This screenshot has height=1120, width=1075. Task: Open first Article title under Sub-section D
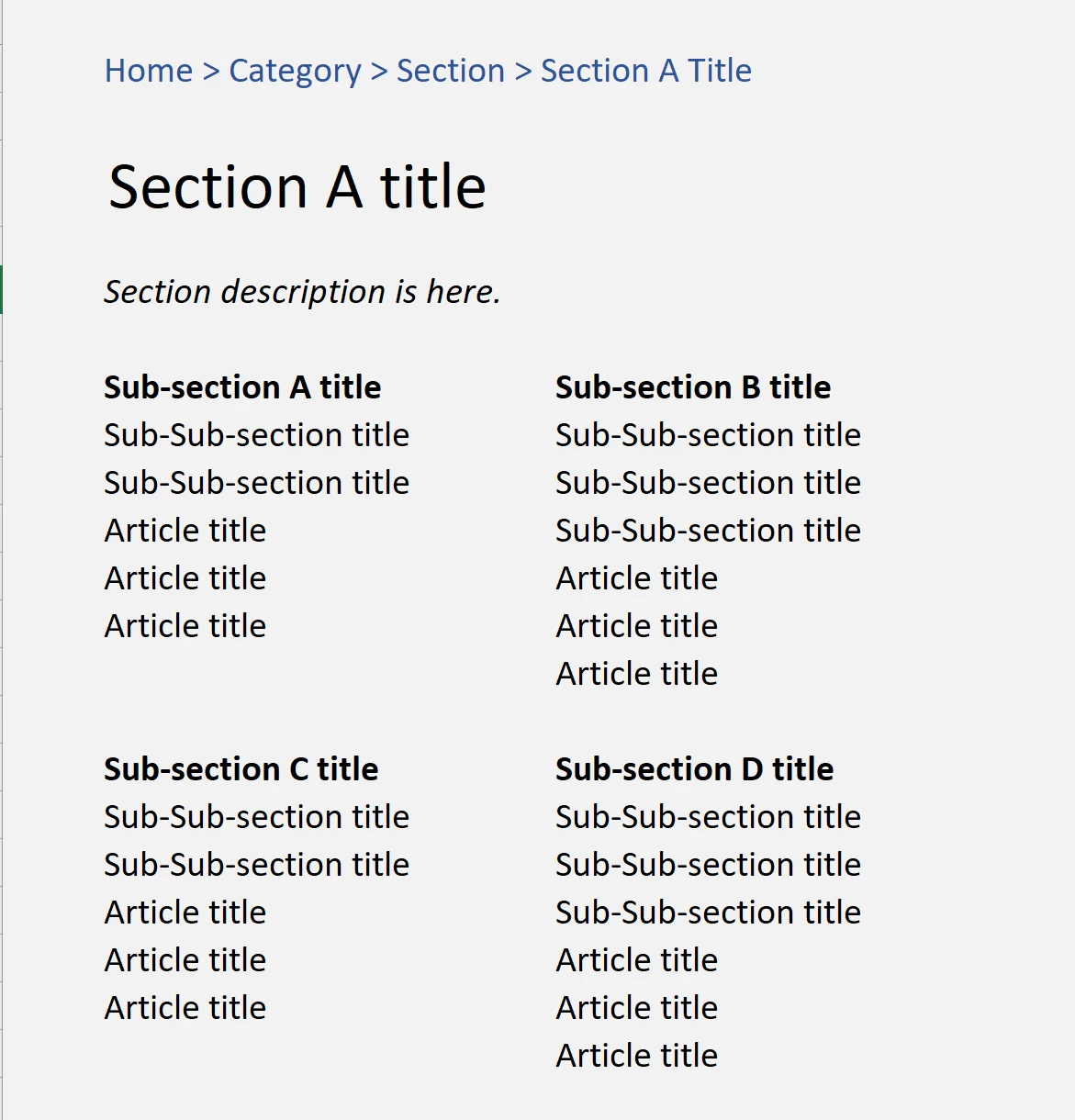[x=636, y=960]
